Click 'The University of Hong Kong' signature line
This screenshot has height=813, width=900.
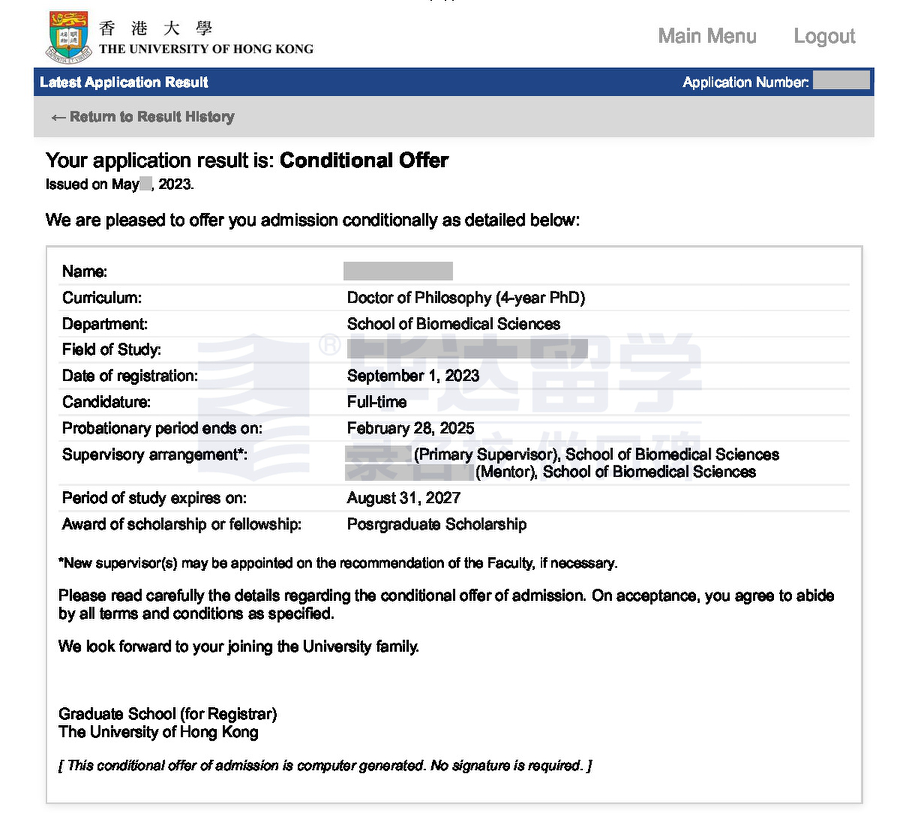tap(158, 732)
